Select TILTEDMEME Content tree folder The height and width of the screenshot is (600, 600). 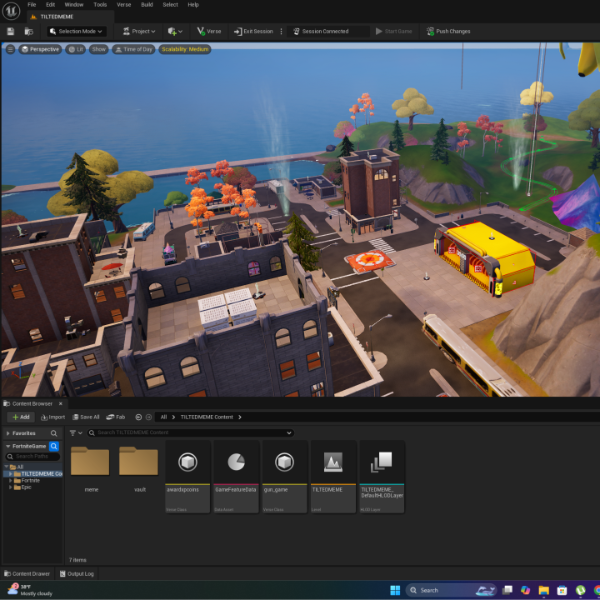37,474
